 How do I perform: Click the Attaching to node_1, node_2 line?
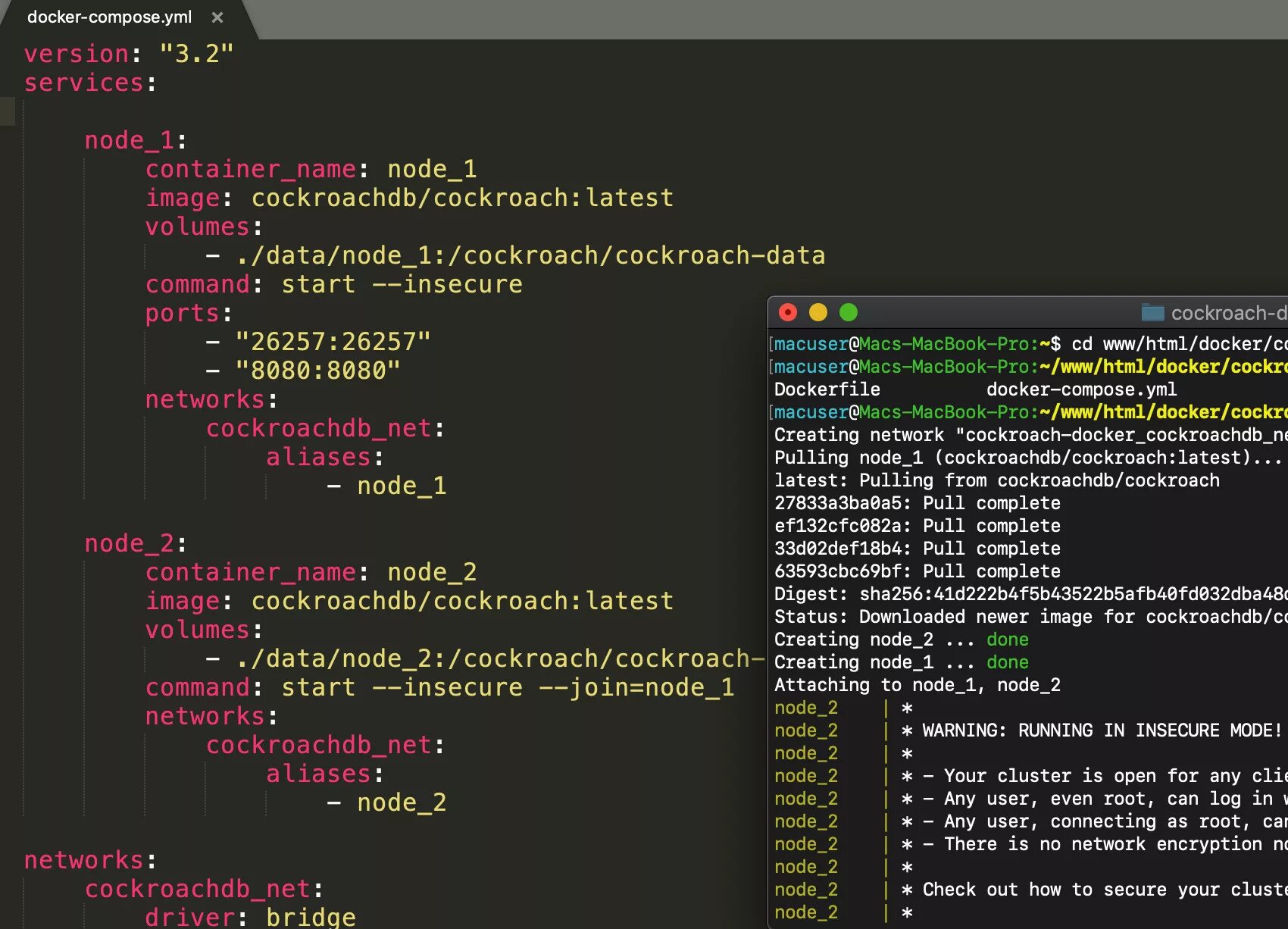pyautogui.click(x=918, y=685)
